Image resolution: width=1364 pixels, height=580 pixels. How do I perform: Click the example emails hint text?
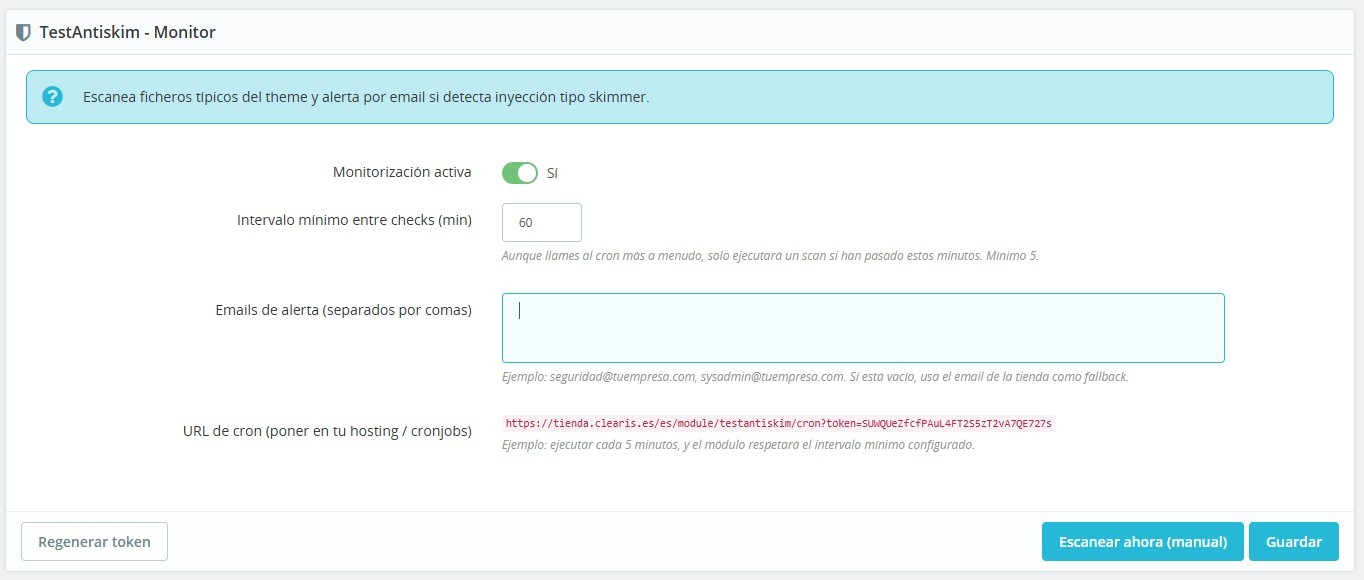point(814,377)
